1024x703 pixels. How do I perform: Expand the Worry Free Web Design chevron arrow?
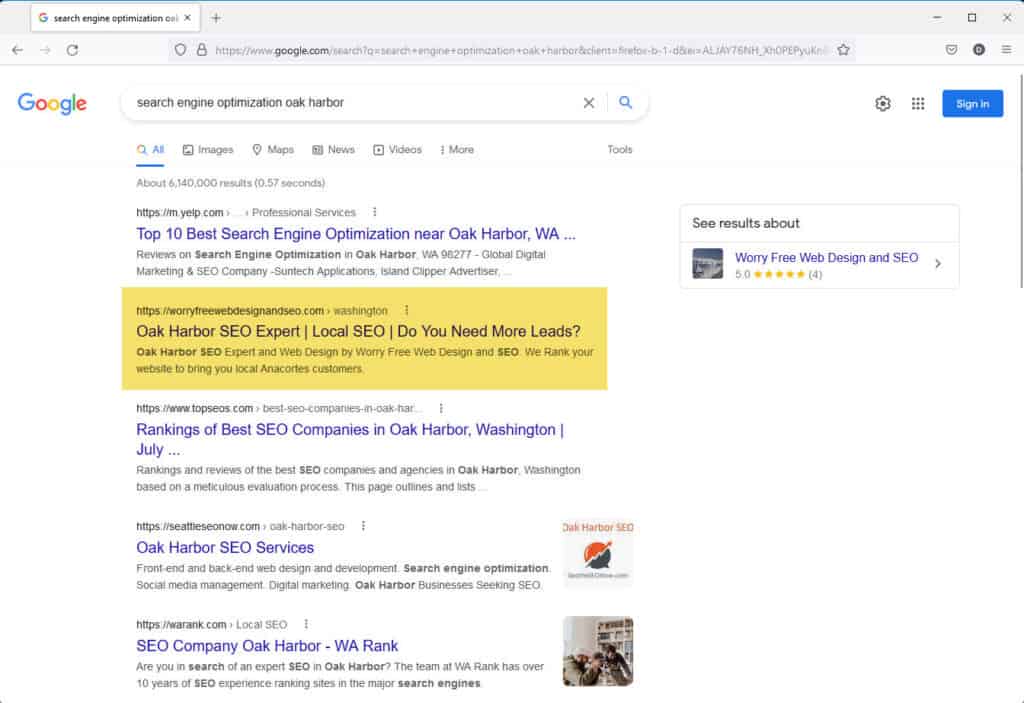pyautogui.click(x=938, y=264)
